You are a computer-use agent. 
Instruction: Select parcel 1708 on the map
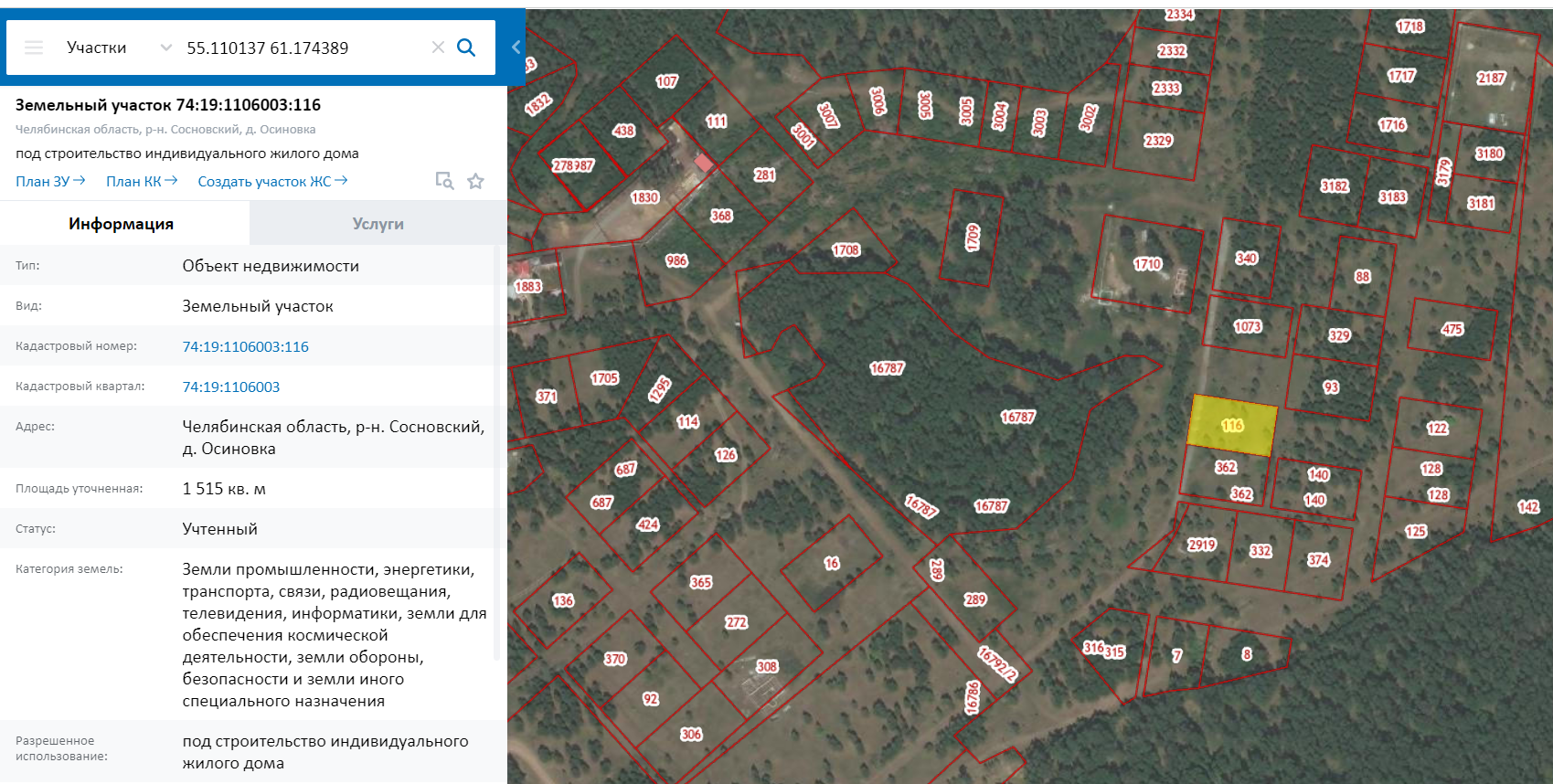[846, 250]
